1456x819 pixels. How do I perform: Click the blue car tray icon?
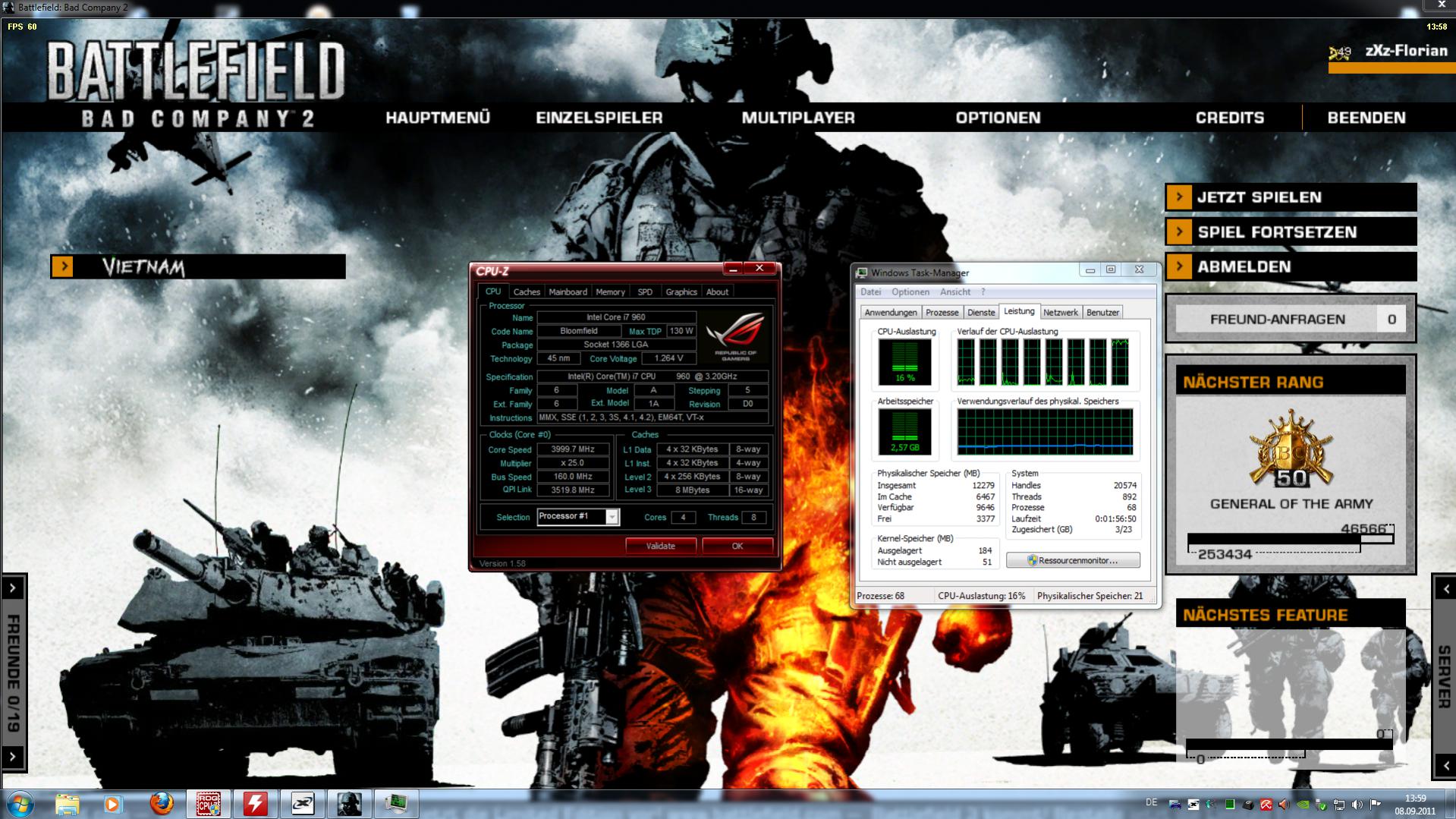(x=1175, y=805)
